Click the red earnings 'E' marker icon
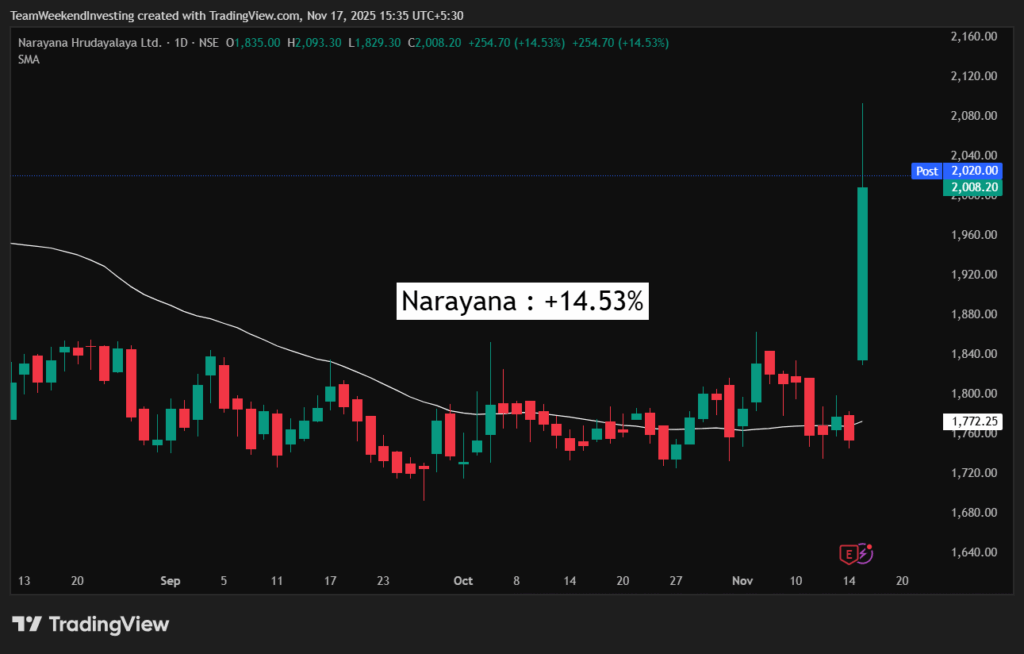This screenshot has width=1024, height=654. point(848,552)
